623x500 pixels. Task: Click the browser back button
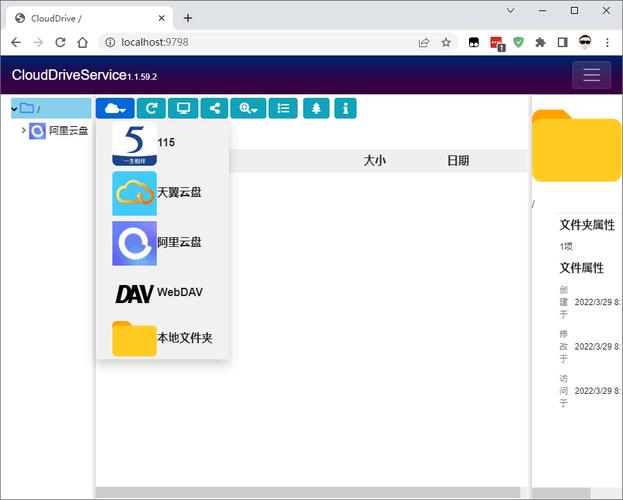[16, 42]
